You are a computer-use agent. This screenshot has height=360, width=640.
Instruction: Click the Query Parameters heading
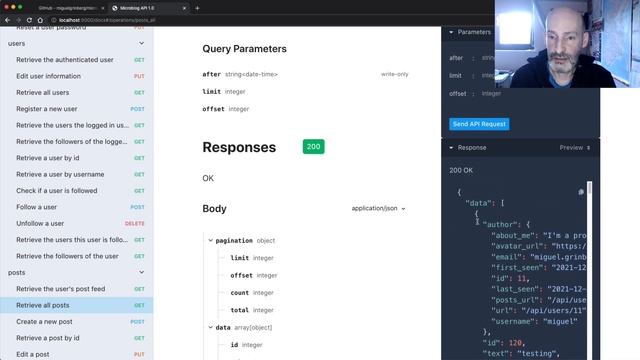pos(244,49)
